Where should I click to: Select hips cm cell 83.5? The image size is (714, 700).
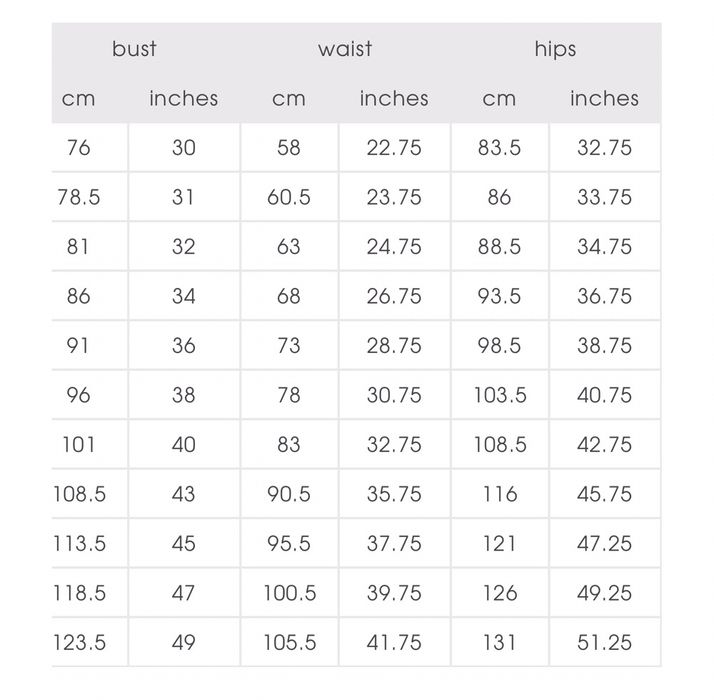[499, 148]
